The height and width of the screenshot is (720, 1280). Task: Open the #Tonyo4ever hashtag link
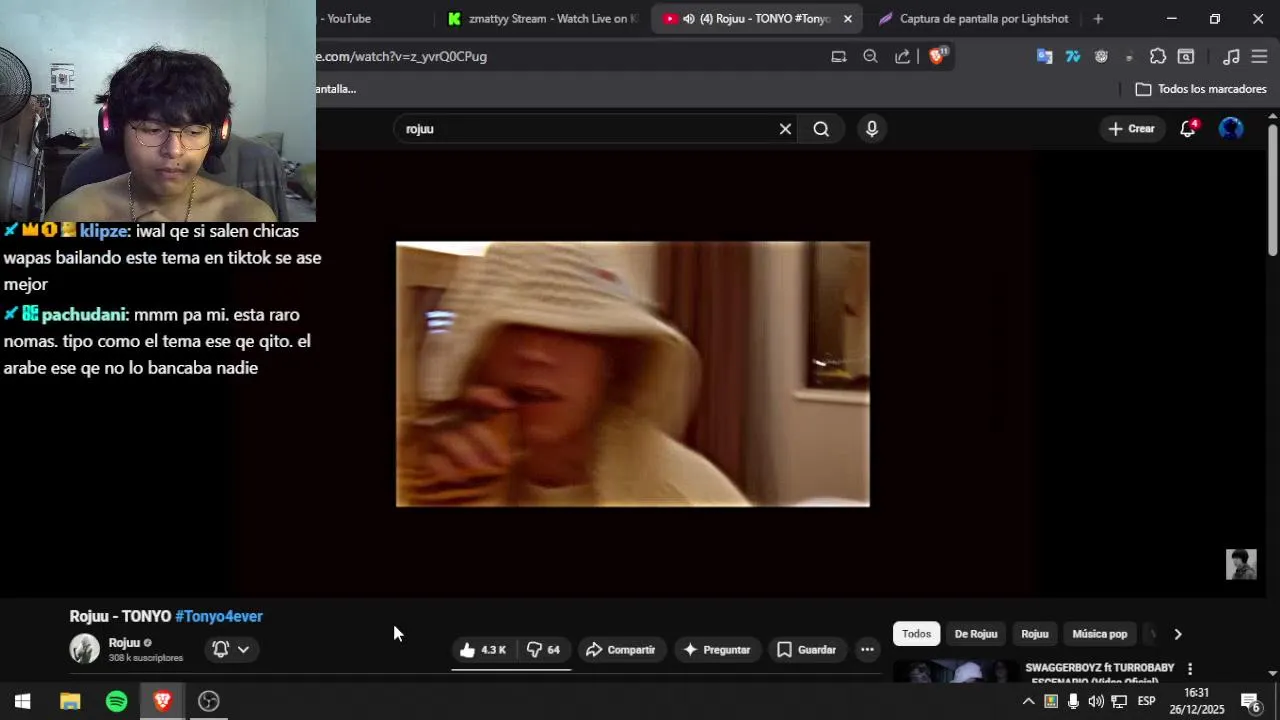pyautogui.click(x=219, y=617)
